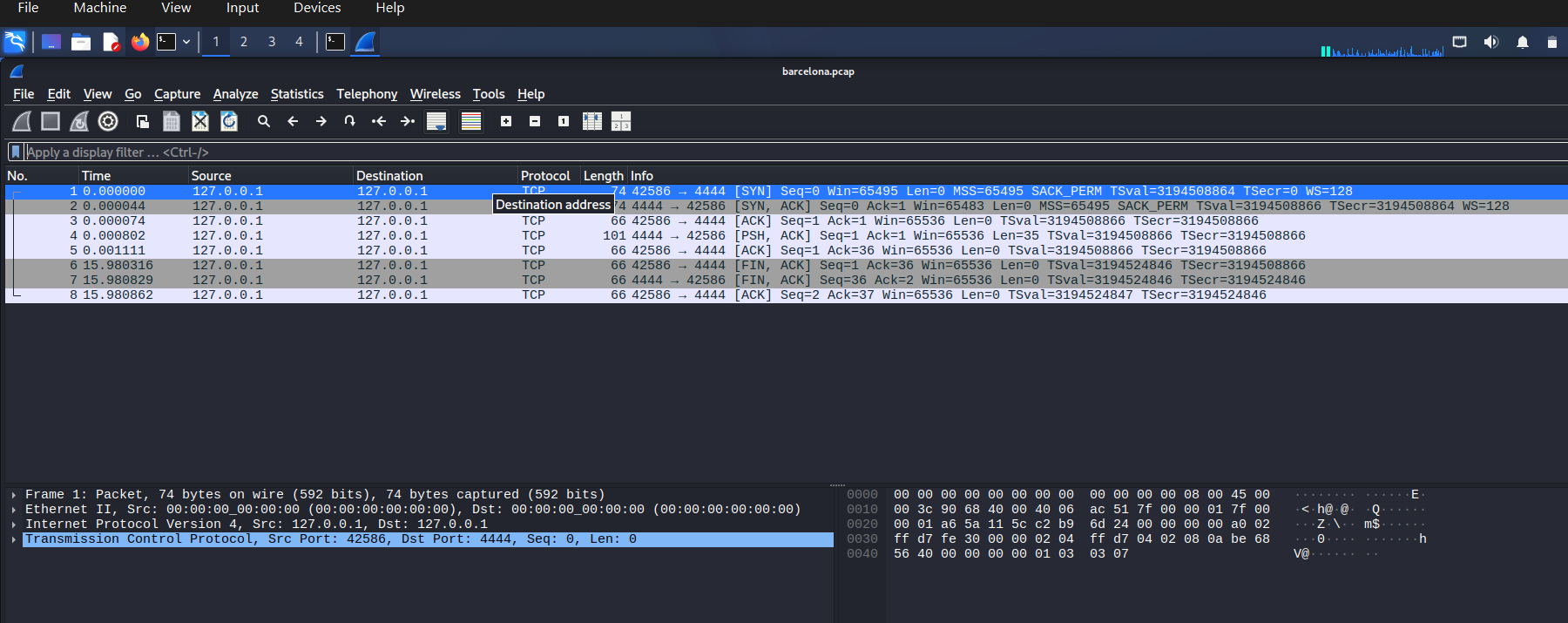This screenshot has width=1568, height=623.
Task: Click the Restart current capture icon
Action: pyautogui.click(x=79, y=121)
